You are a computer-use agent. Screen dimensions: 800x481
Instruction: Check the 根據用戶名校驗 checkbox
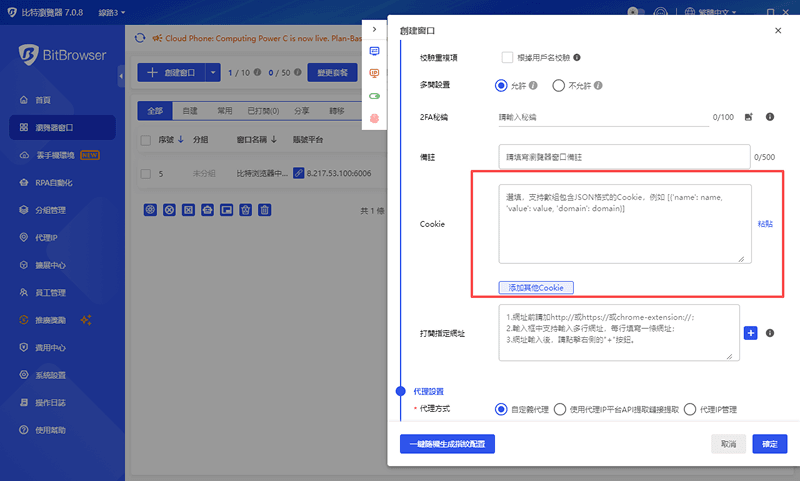point(507,57)
